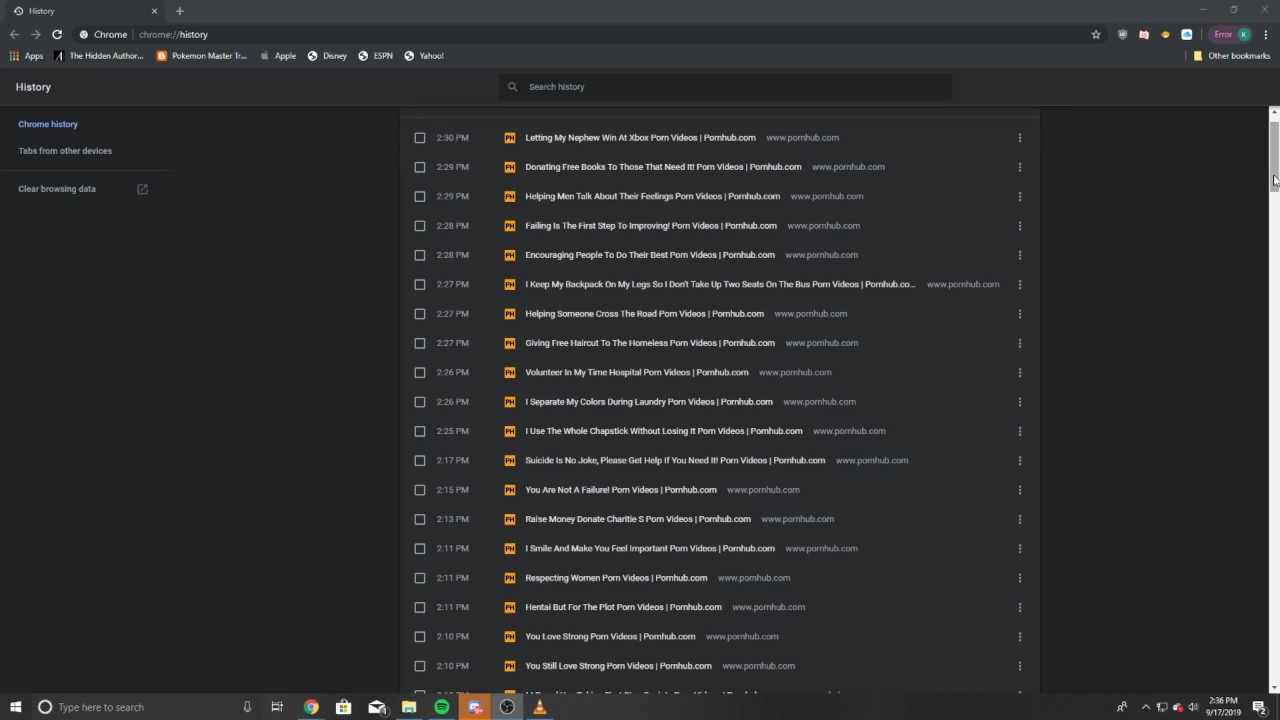The height and width of the screenshot is (720, 1280).
Task: Check the box beside 'Respecting Women' entry
Action: [420, 578]
